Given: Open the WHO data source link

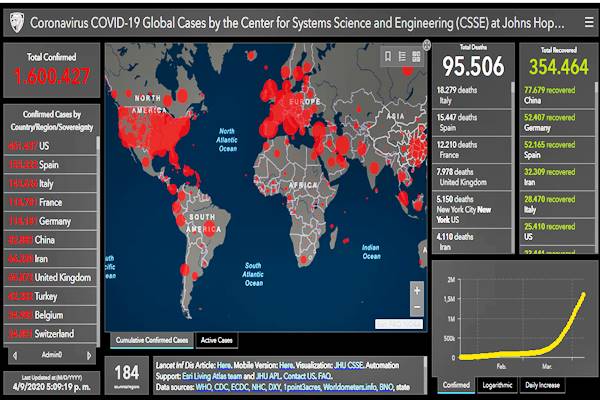Looking at the screenshot, I should pos(203,387).
